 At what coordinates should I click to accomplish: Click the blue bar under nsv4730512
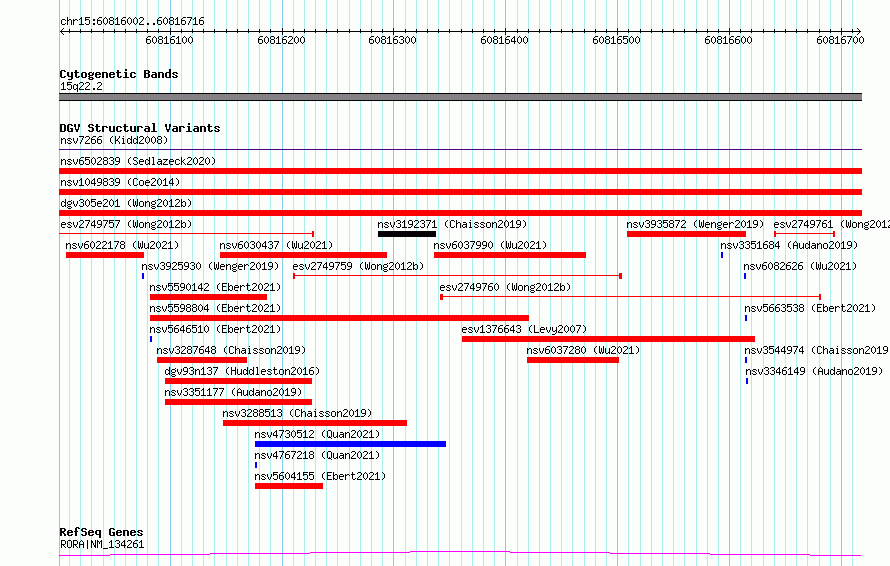350,444
